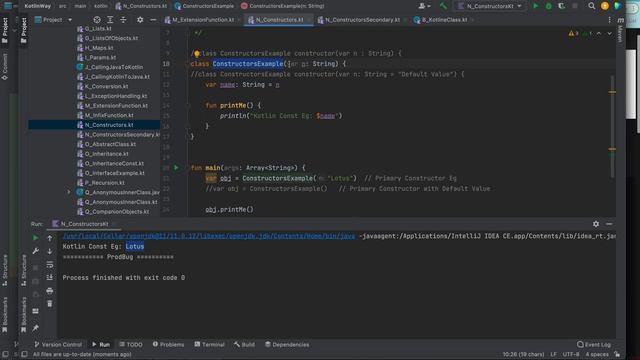The height and width of the screenshot is (360, 640).
Task: Select N_Constructors.kt in project tree
Action: [109, 125]
